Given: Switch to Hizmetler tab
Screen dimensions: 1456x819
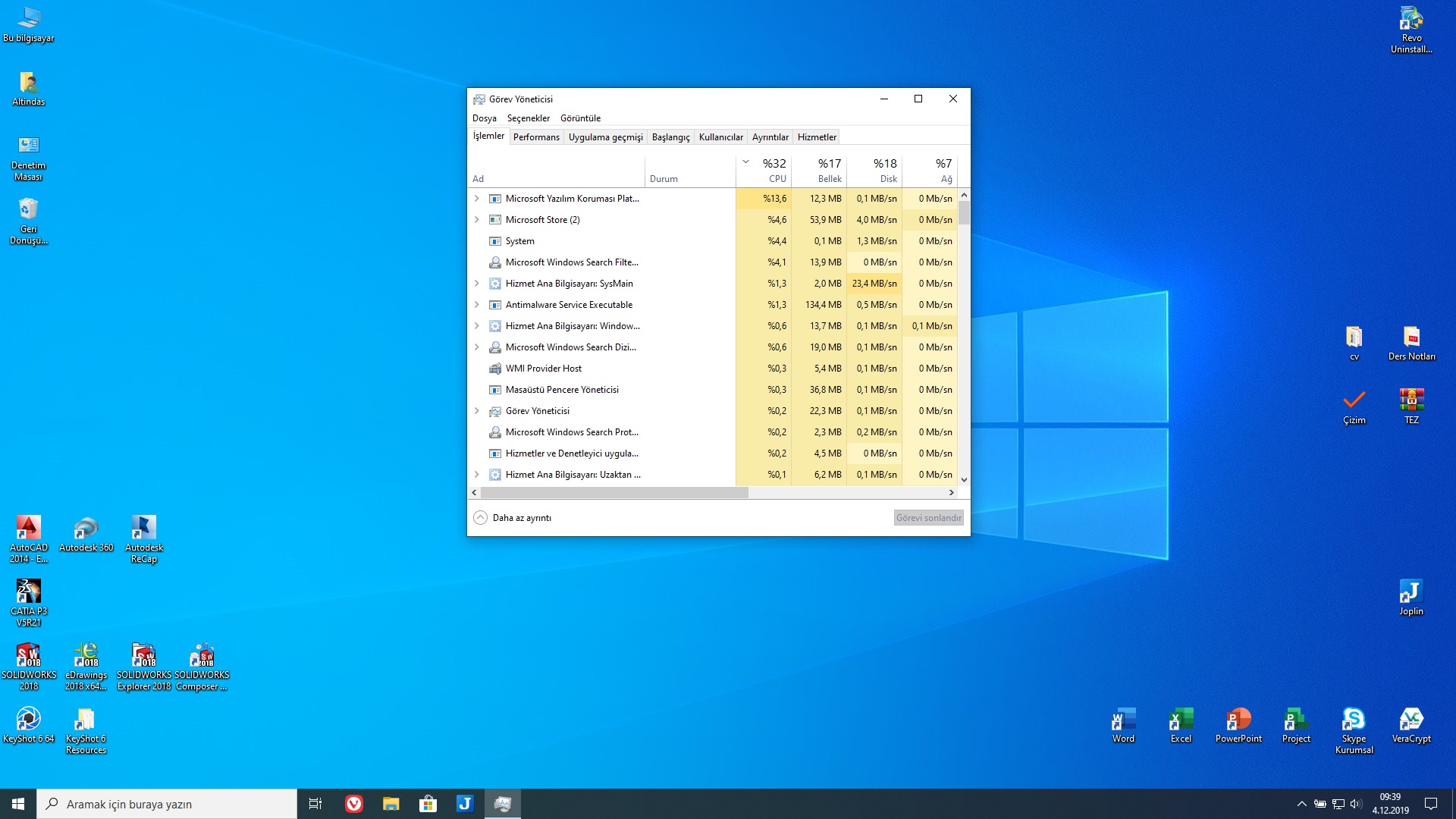Looking at the screenshot, I should click(817, 137).
